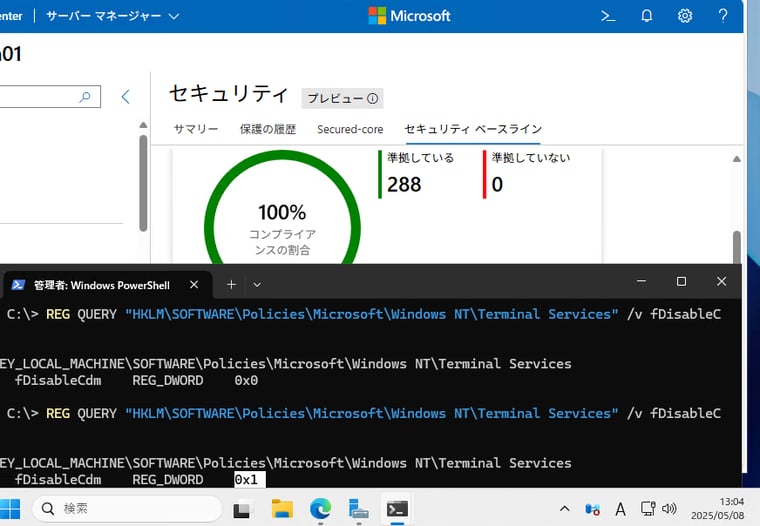The width and height of the screenshot is (760, 526).
Task: Click the 準拠していない count 0
Action: [497, 185]
